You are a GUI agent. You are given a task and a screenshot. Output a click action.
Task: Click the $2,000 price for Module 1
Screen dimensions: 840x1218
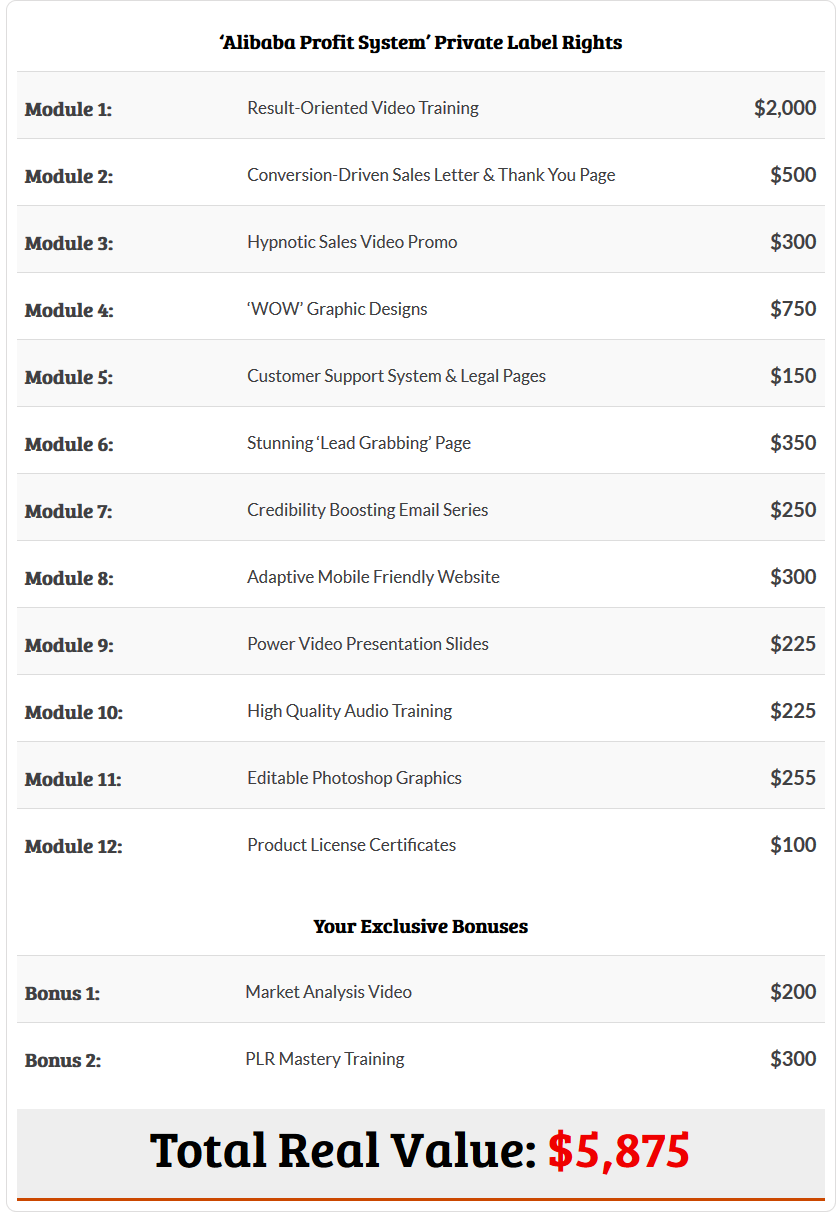(785, 108)
